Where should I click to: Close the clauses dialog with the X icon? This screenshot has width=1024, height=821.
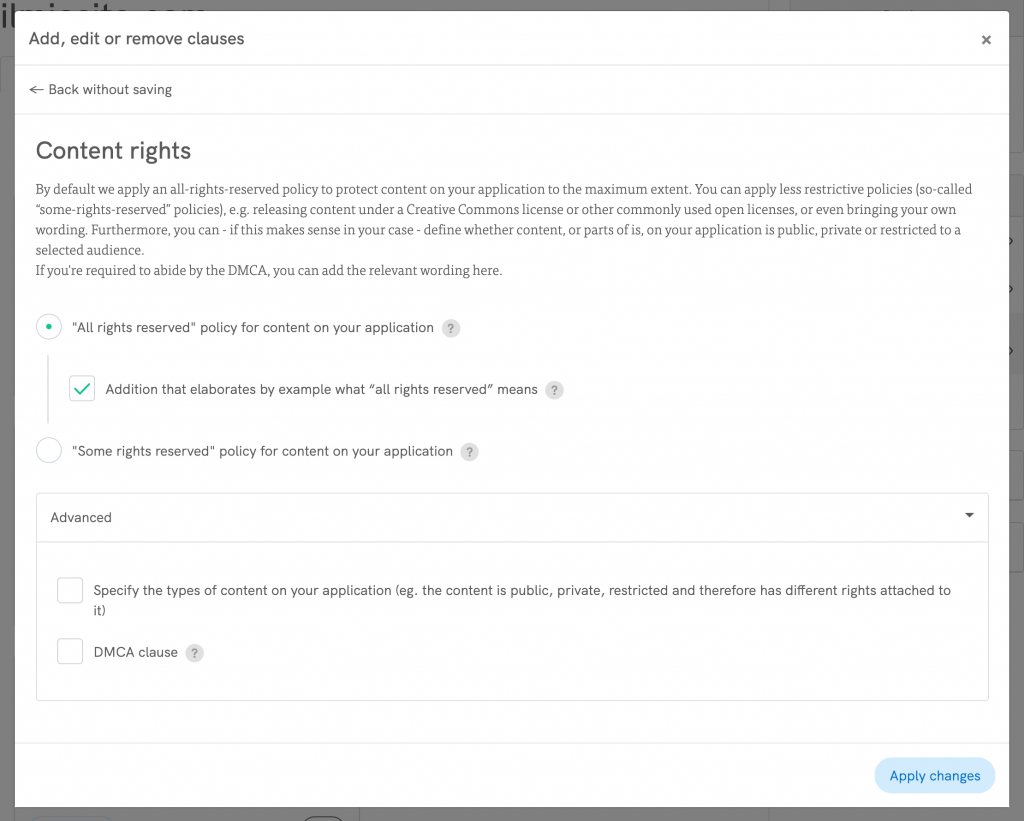(986, 39)
